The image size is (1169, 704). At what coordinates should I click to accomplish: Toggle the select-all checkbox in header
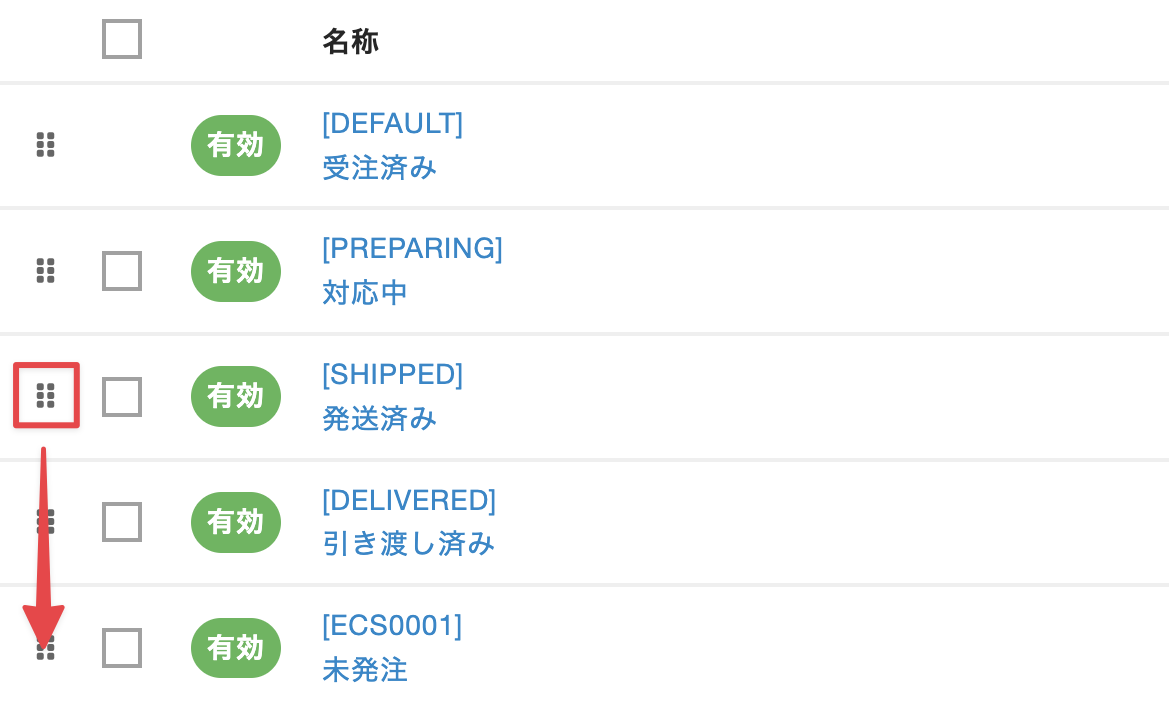(x=122, y=40)
